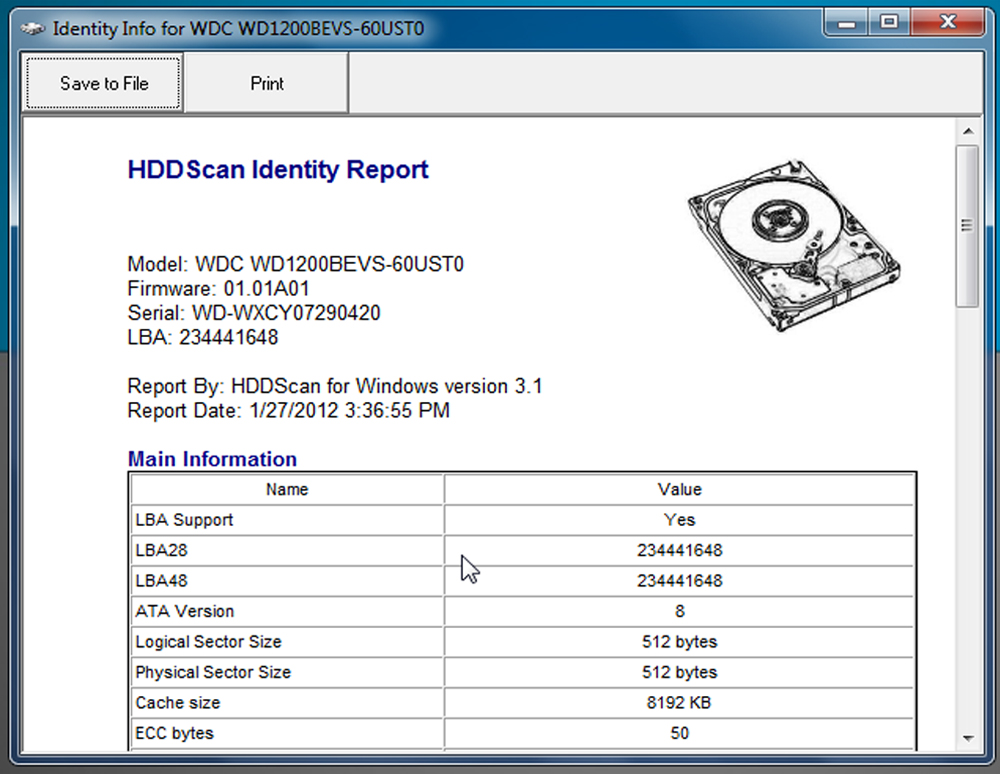Click the Physical Sector Size row name

tap(213, 672)
